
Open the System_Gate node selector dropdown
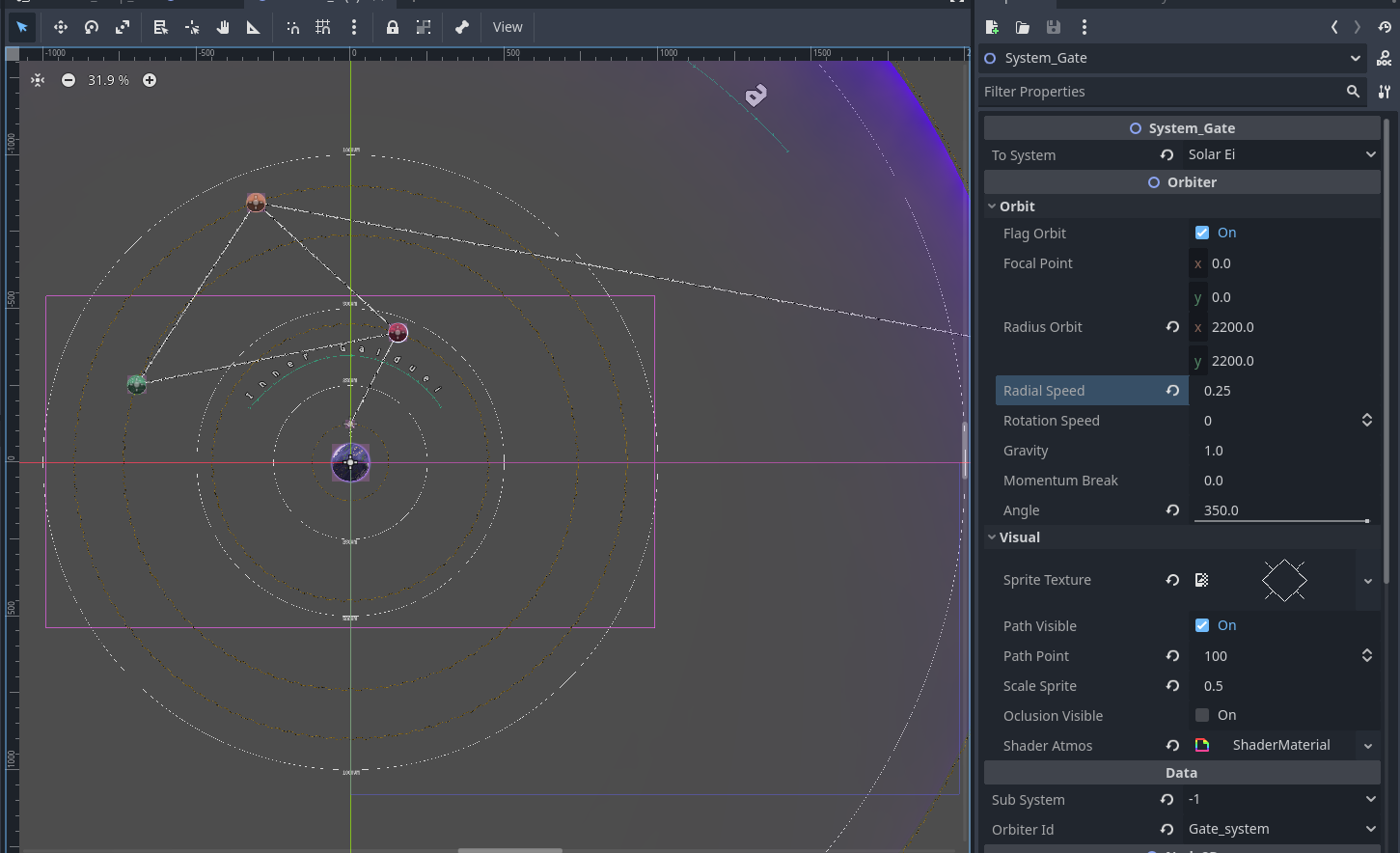coord(1173,58)
